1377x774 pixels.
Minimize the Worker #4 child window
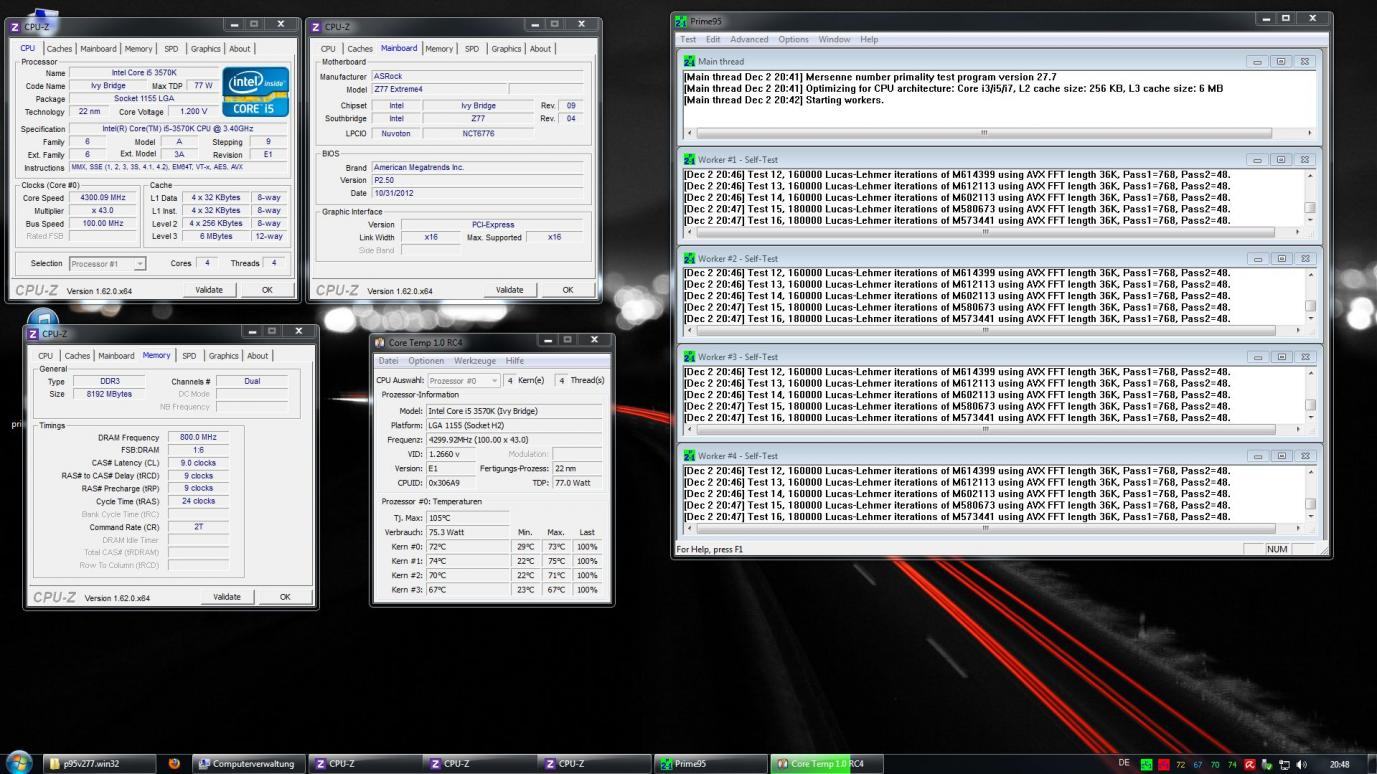click(x=1257, y=456)
